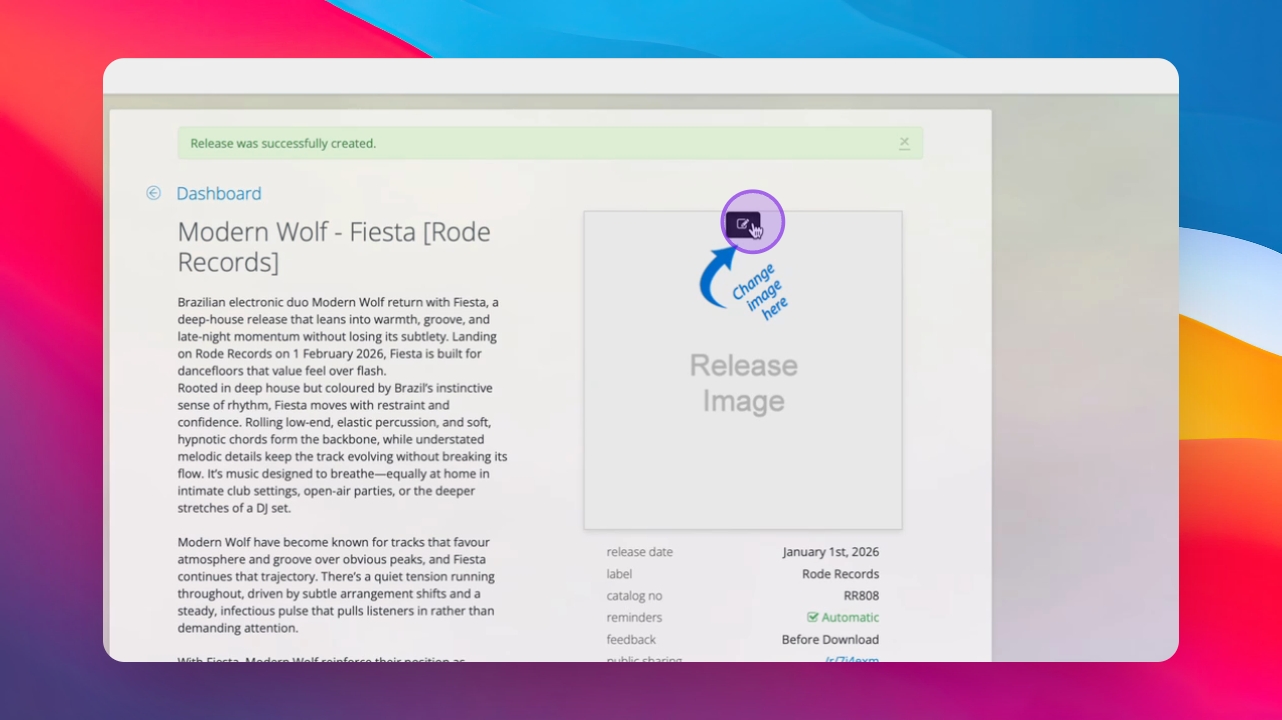The image size is (1282, 720).
Task: Click the description paragraph starting "Brazilian electronic duo"
Action: pyautogui.click(x=342, y=405)
